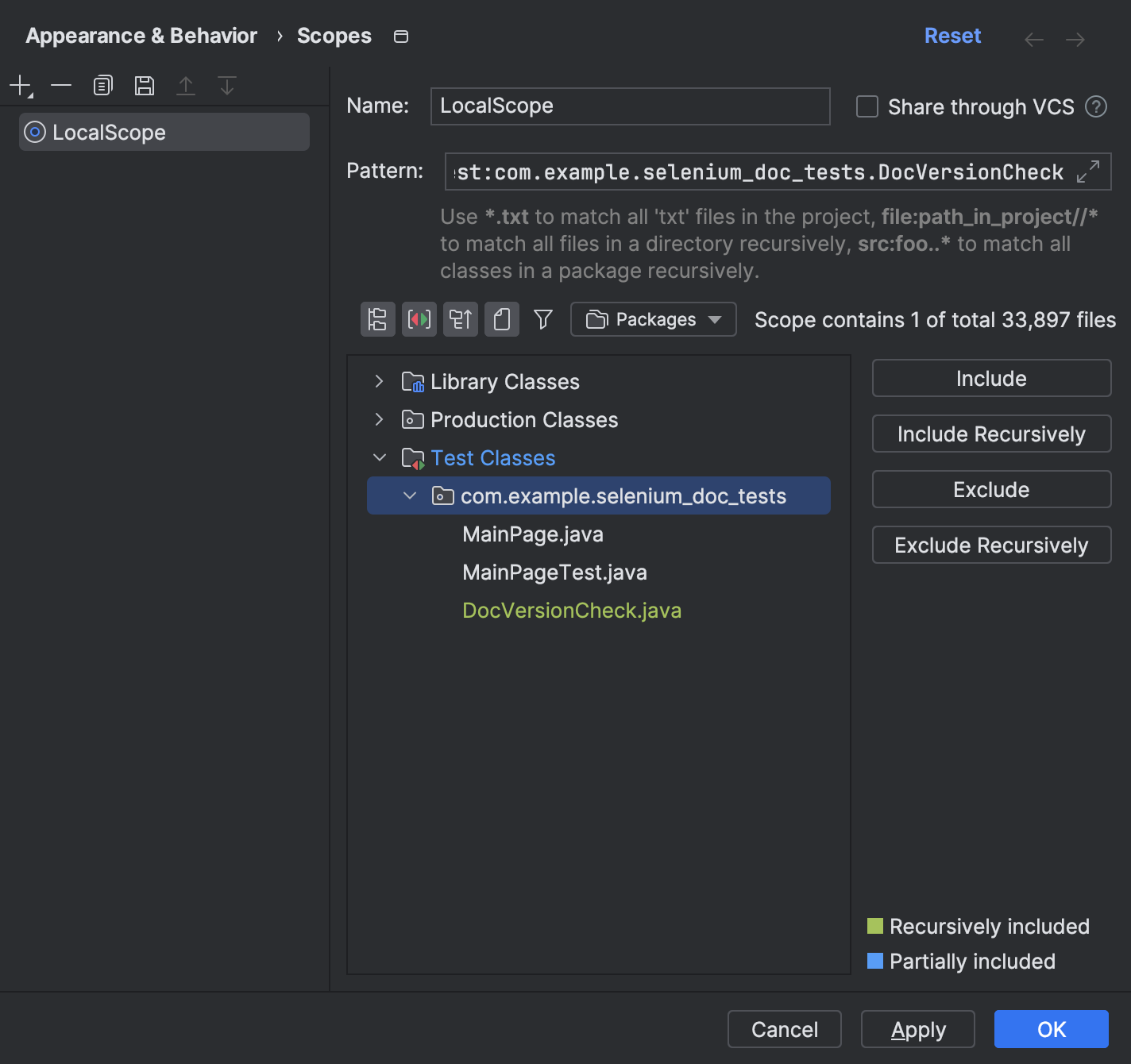Select LocalScope in the scopes list
This screenshot has width=1131, height=1064.
coord(109,133)
